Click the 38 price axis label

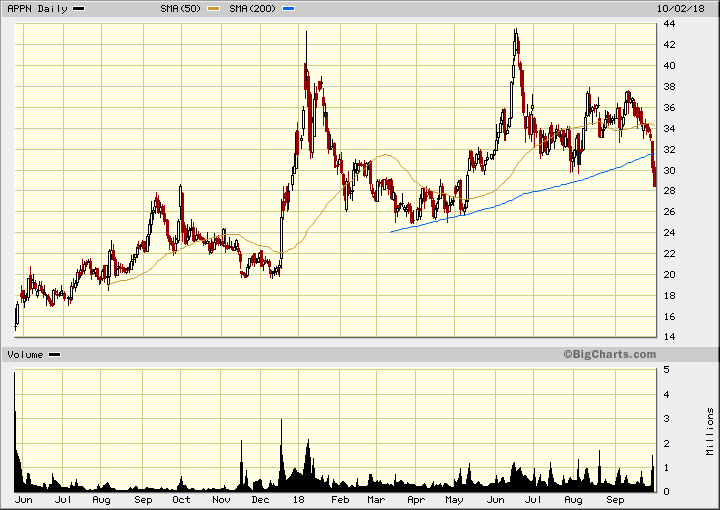(669, 87)
